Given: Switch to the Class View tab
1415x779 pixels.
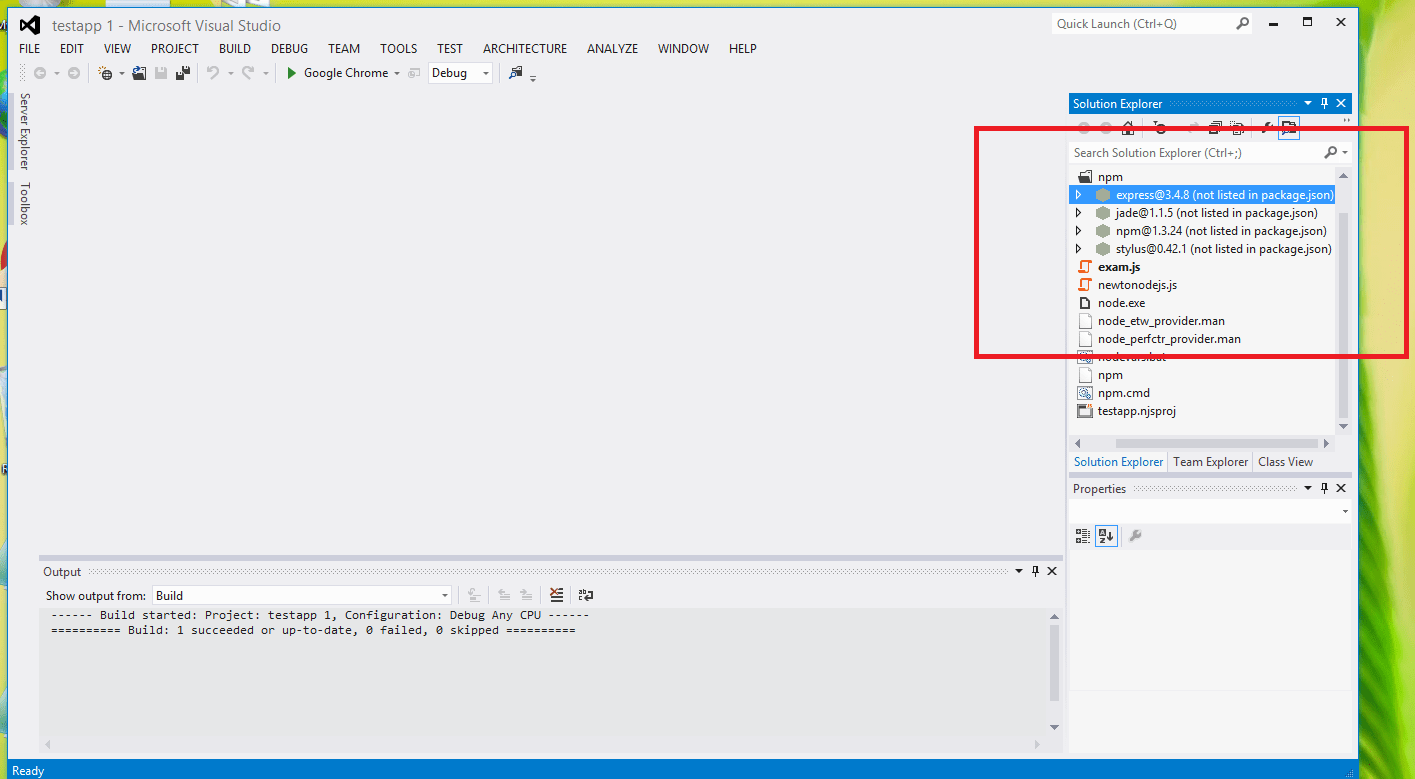Looking at the screenshot, I should 1285,462.
